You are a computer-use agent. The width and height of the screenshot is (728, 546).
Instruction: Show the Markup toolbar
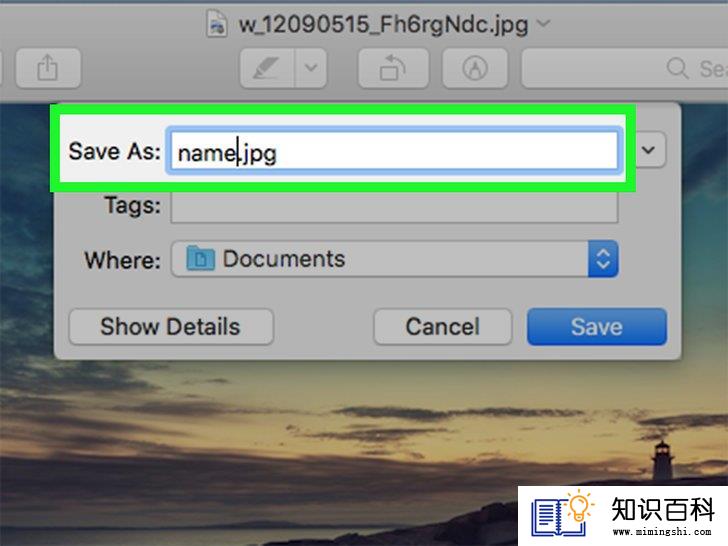(x=474, y=68)
